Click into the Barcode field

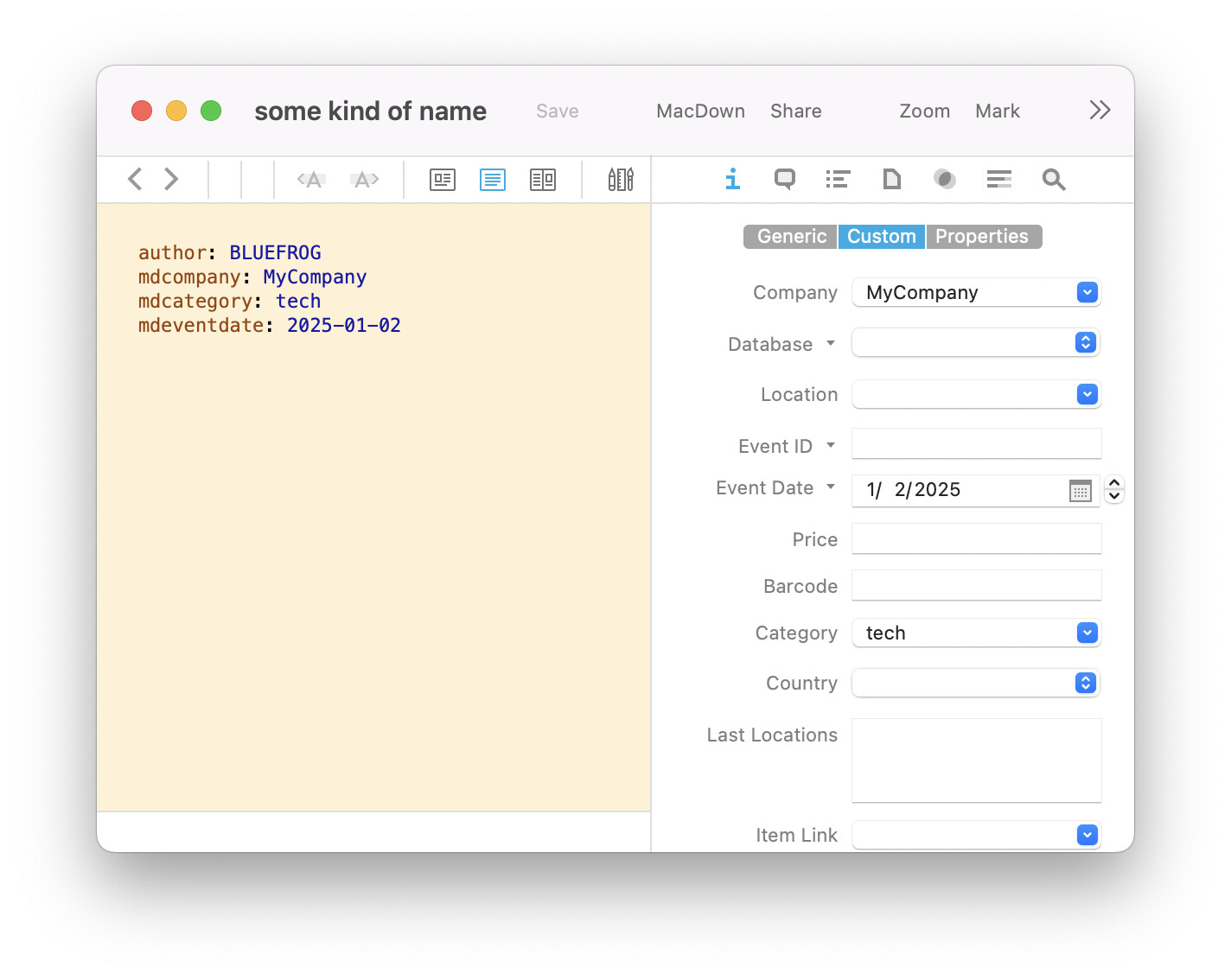pyautogui.click(x=977, y=586)
